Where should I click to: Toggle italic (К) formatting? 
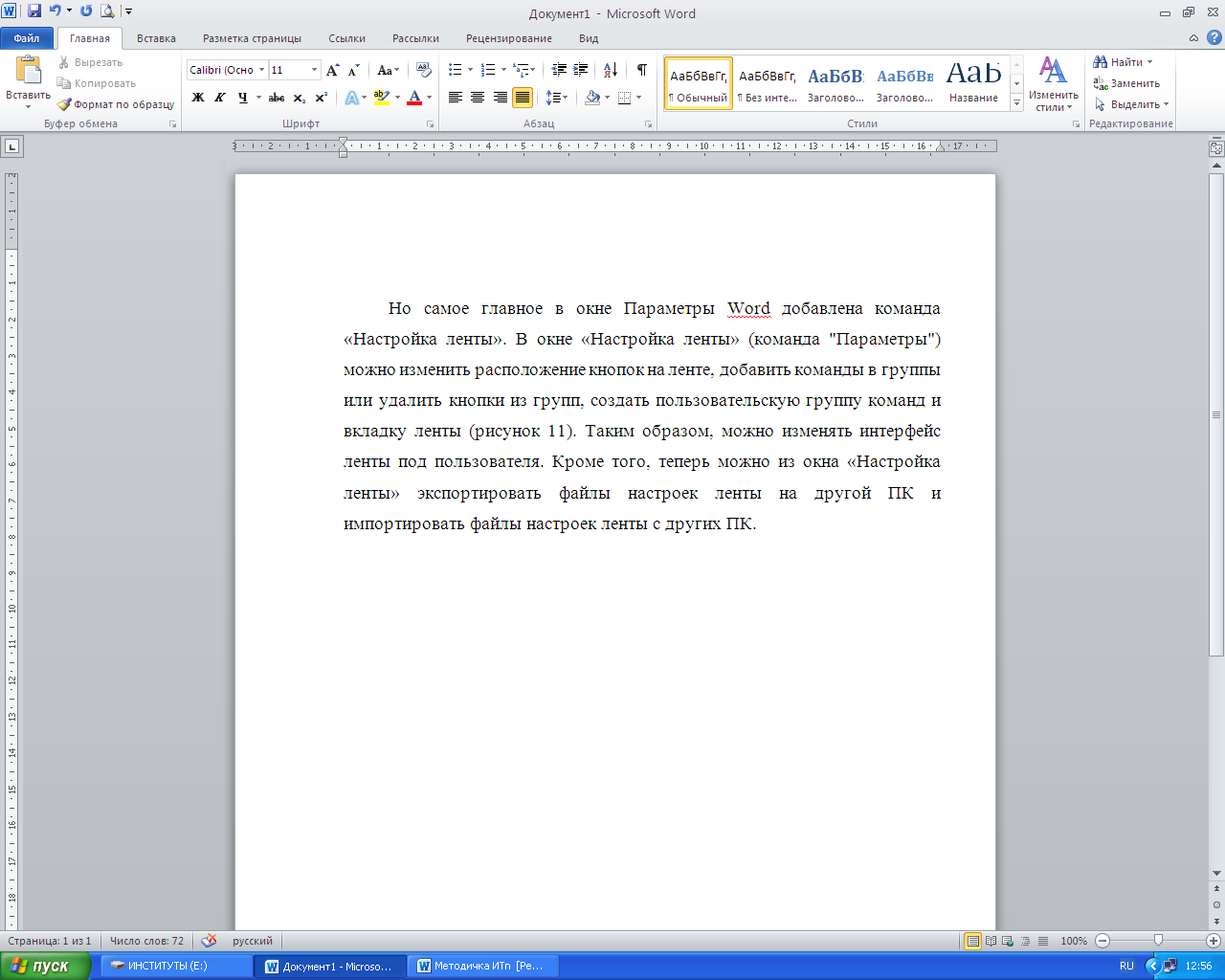pos(220,98)
